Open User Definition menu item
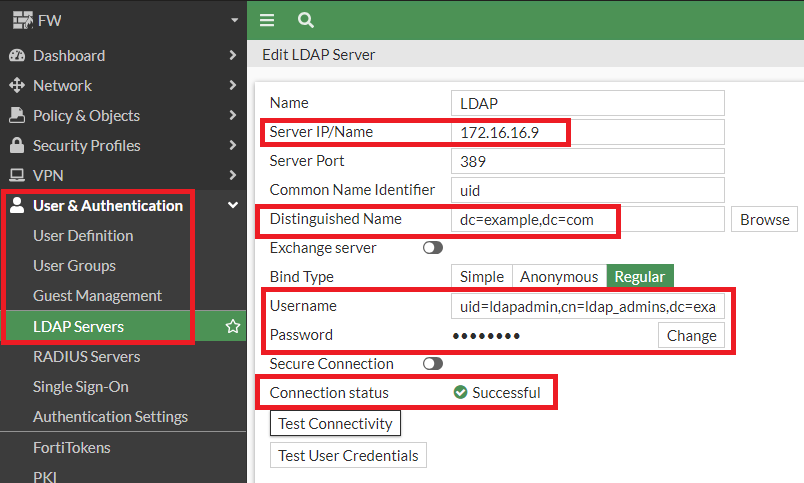 pos(83,236)
